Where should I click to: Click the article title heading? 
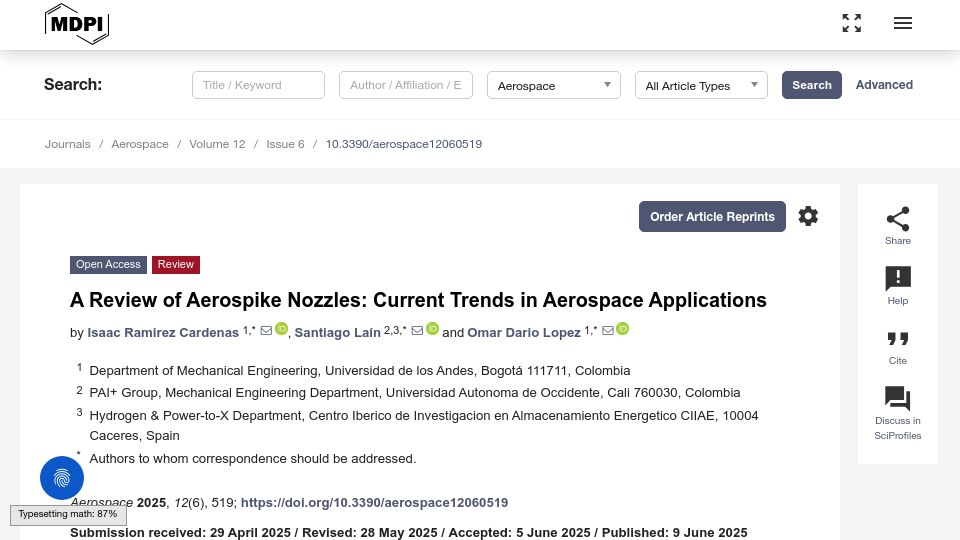pyautogui.click(x=418, y=300)
